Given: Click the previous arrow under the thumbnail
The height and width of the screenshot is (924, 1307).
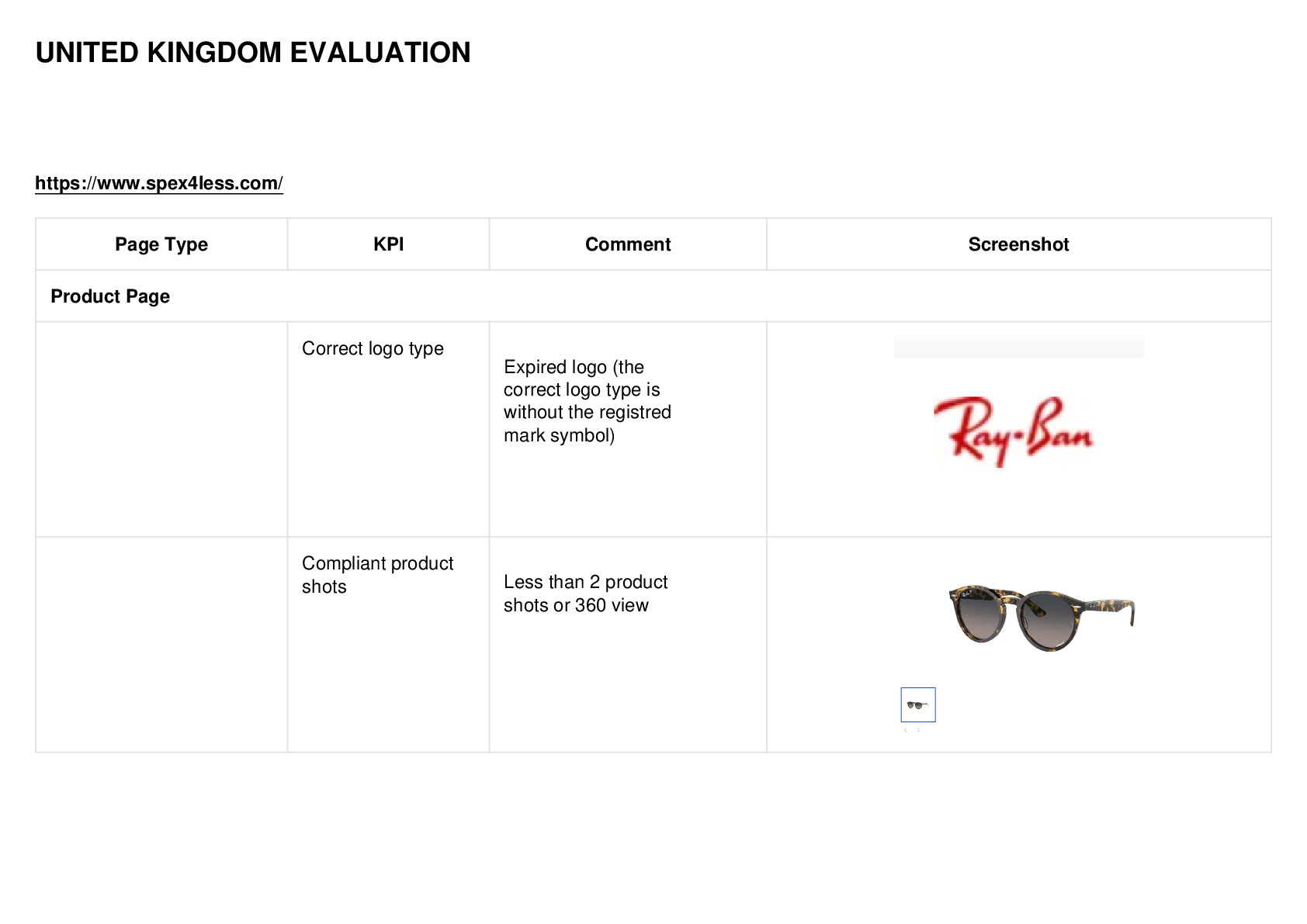Looking at the screenshot, I should [x=905, y=730].
